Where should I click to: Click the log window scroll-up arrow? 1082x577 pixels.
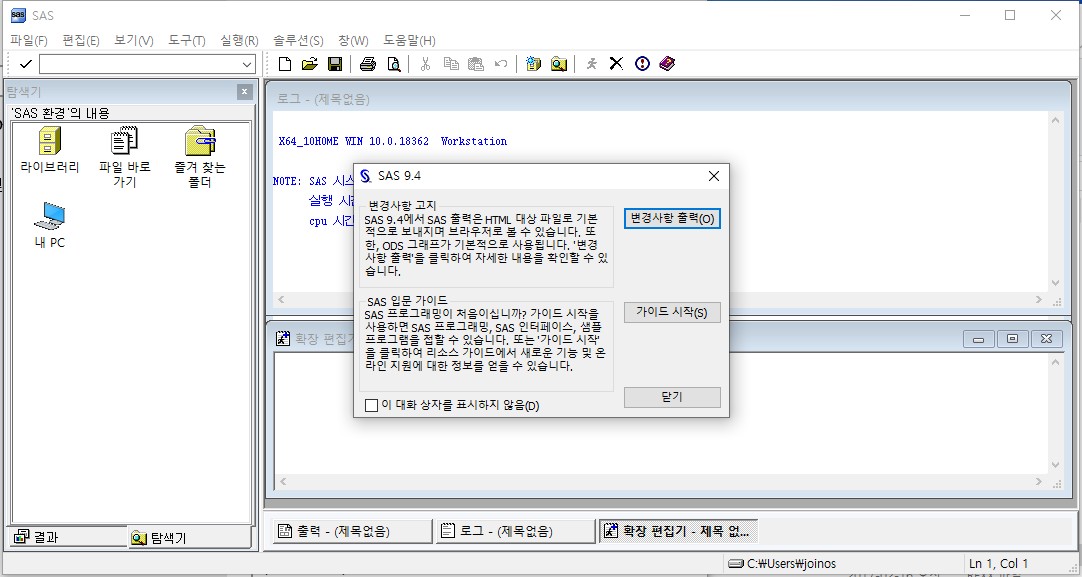pos(1056,121)
